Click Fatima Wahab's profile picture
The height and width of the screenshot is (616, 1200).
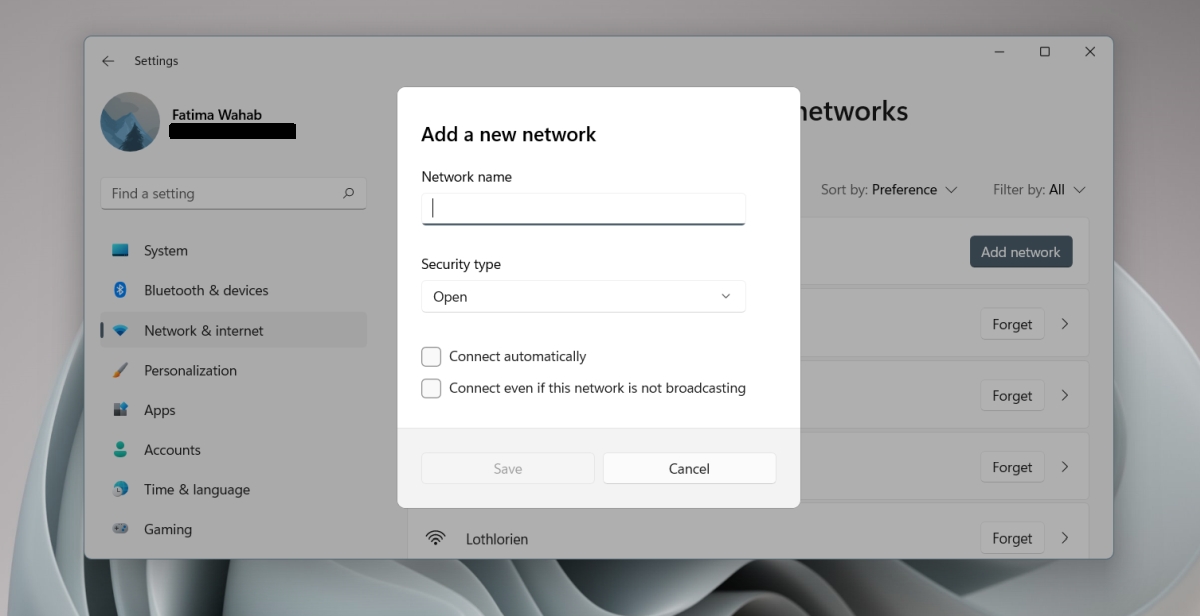click(x=130, y=122)
